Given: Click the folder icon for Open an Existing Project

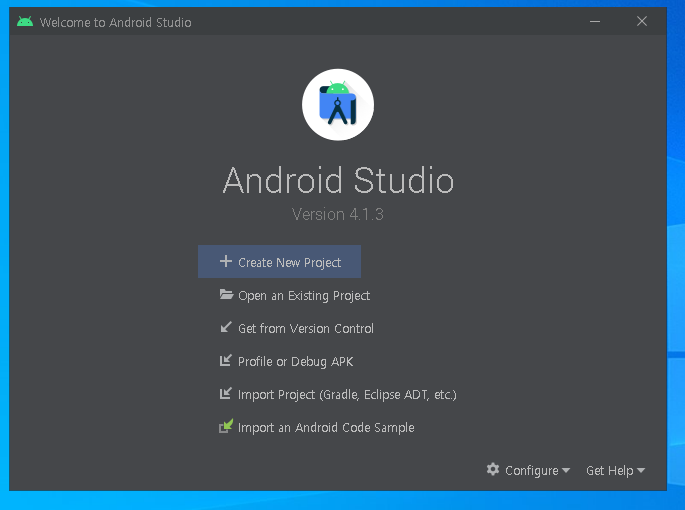Looking at the screenshot, I should point(226,295).
